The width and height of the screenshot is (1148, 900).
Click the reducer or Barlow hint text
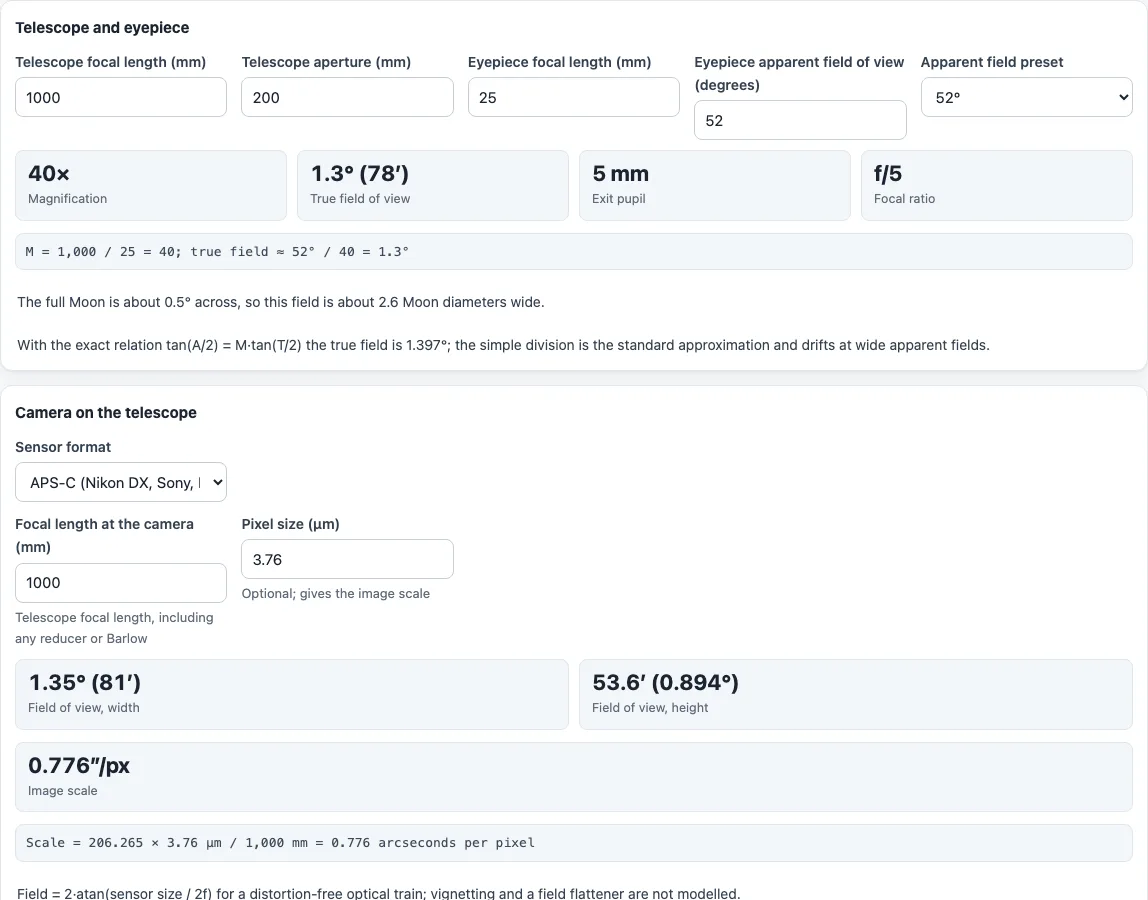click(114, 628)
